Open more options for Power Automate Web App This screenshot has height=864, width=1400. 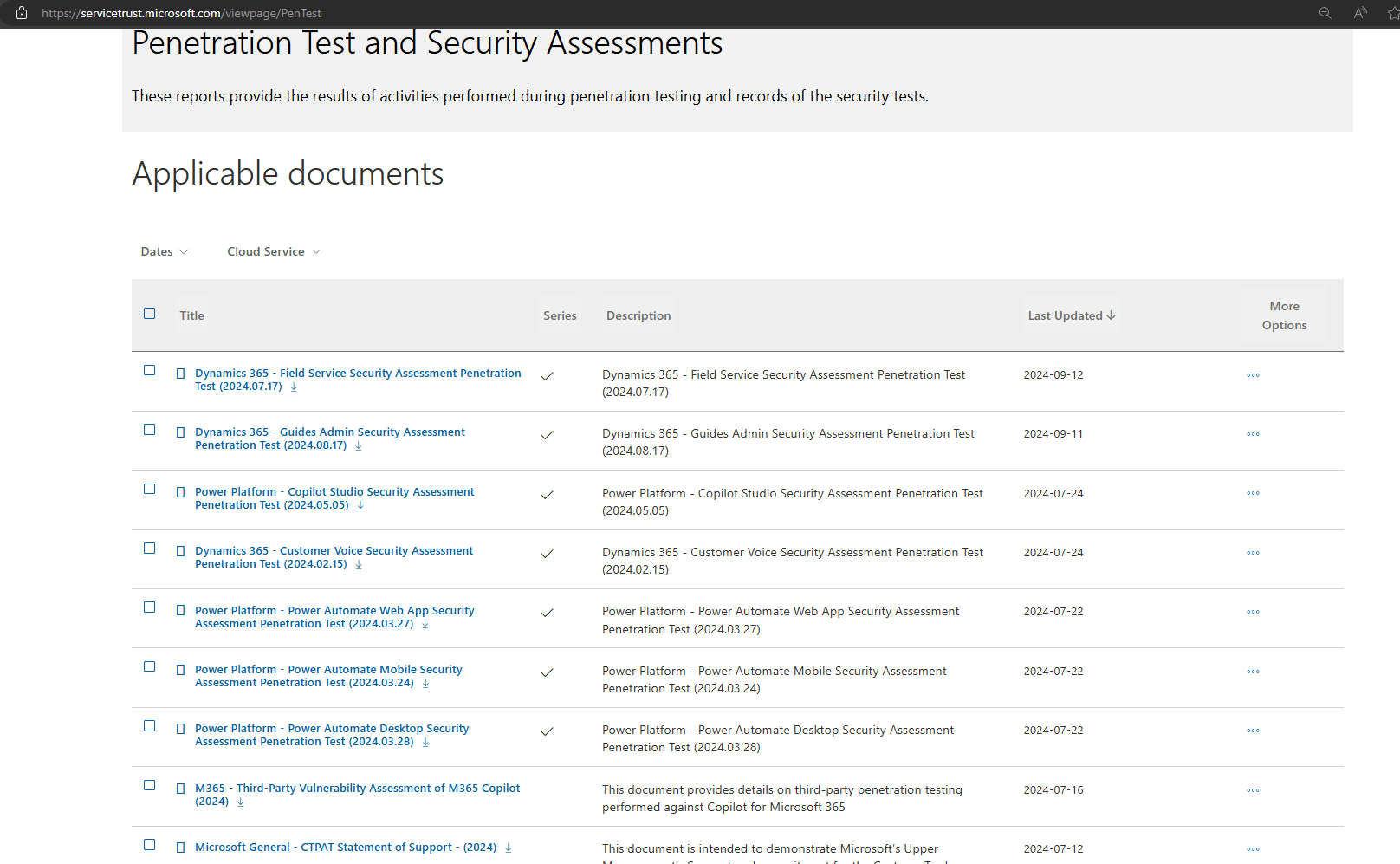point(1253,612)
